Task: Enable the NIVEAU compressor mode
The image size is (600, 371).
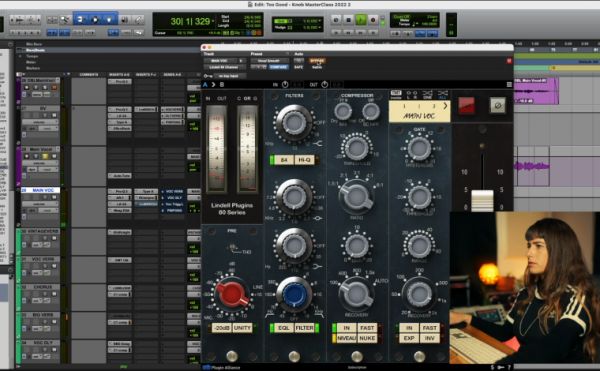Action: [x=346, y=338]
